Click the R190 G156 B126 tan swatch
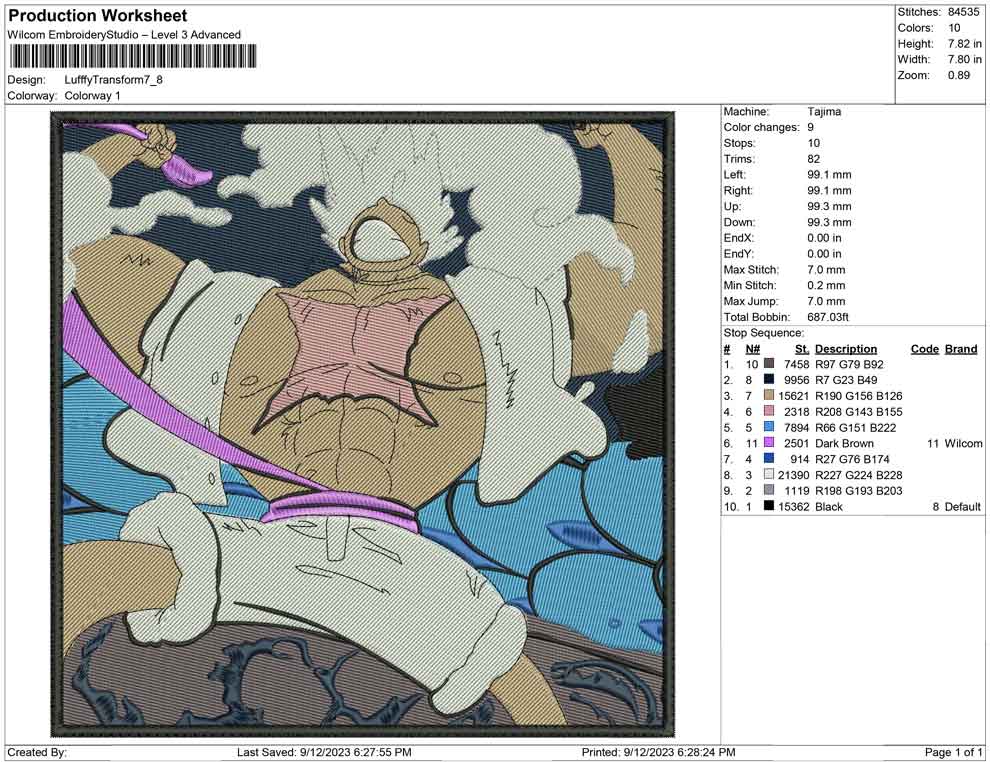This screenshot has height=762, width=990. (768, 396)
